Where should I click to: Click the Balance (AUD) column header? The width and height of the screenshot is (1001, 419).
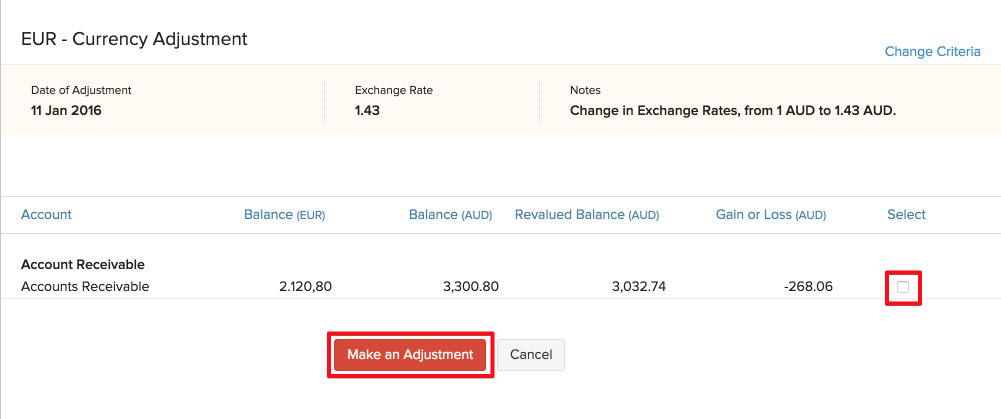(449, 214)
